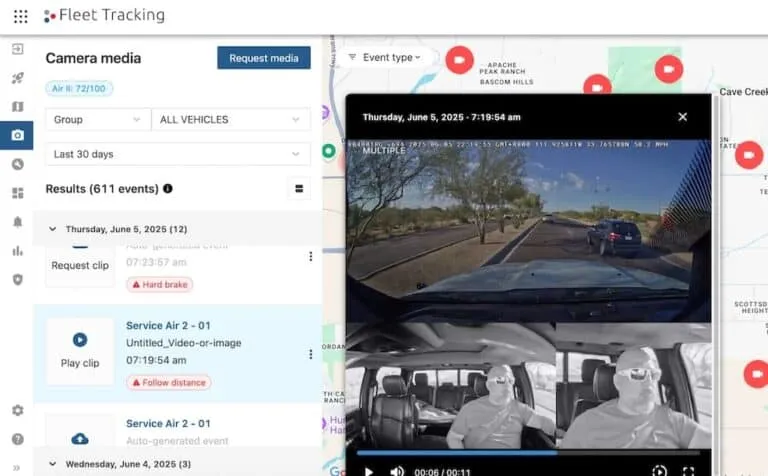The height and width of the screenshot is (476, 768).
Task: Expand sidebar with double-chevron icon
Action: tap(17, 468)
